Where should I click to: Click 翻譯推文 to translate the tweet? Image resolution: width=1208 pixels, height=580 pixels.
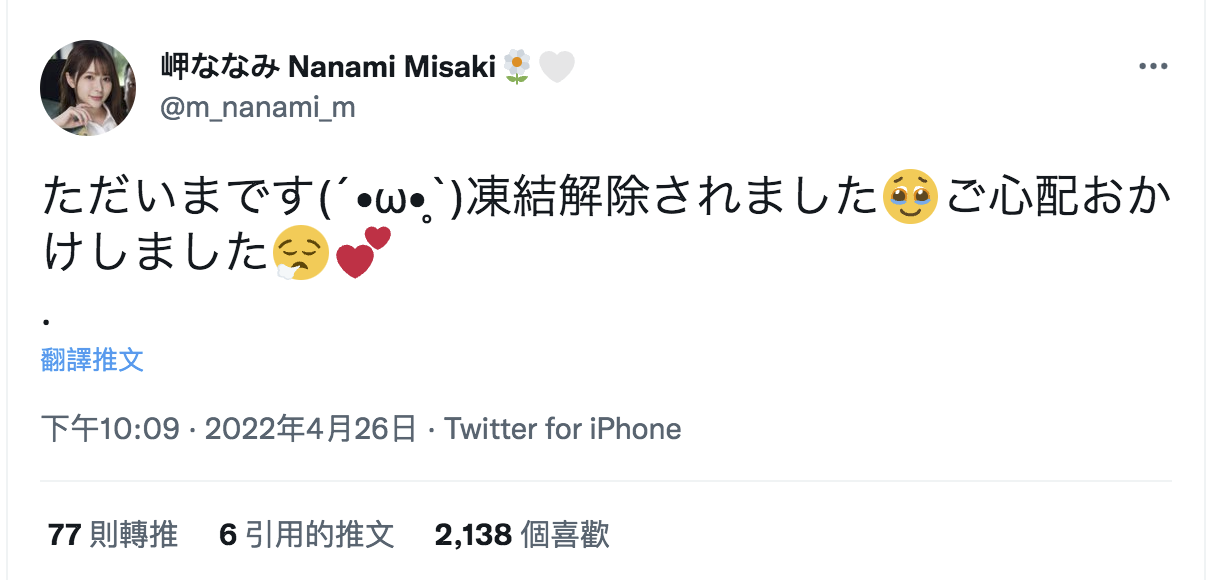pos(92,360)
